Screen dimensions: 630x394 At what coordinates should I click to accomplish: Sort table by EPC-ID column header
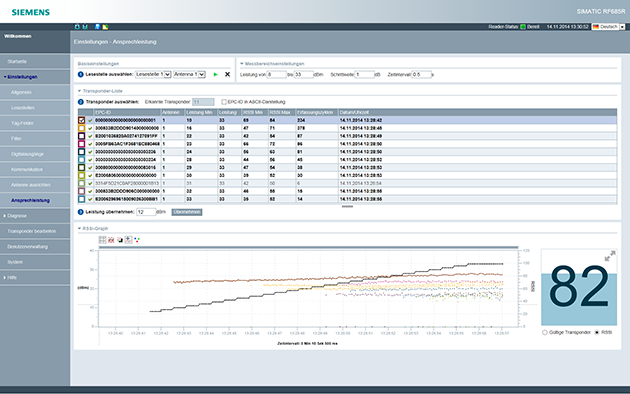pos(127,112)
